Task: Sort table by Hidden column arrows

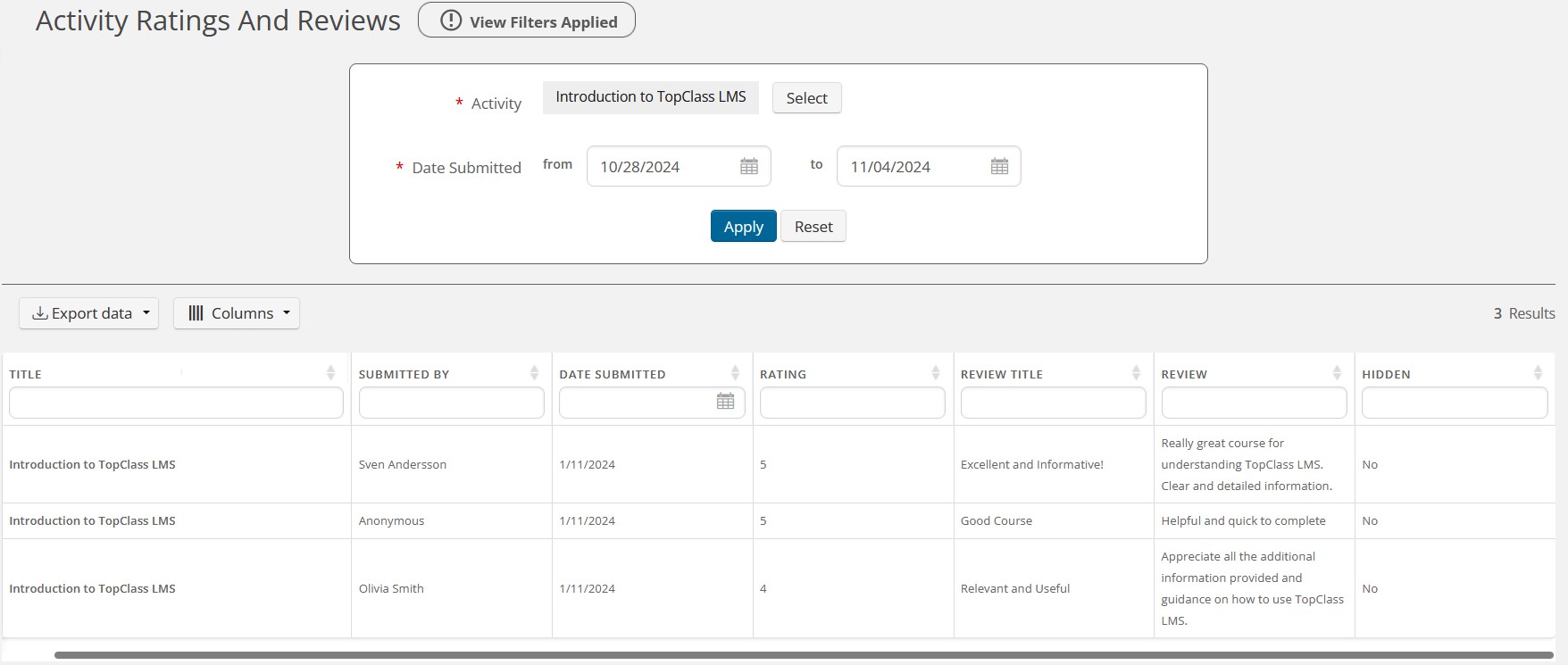Action: (1538, 373)
